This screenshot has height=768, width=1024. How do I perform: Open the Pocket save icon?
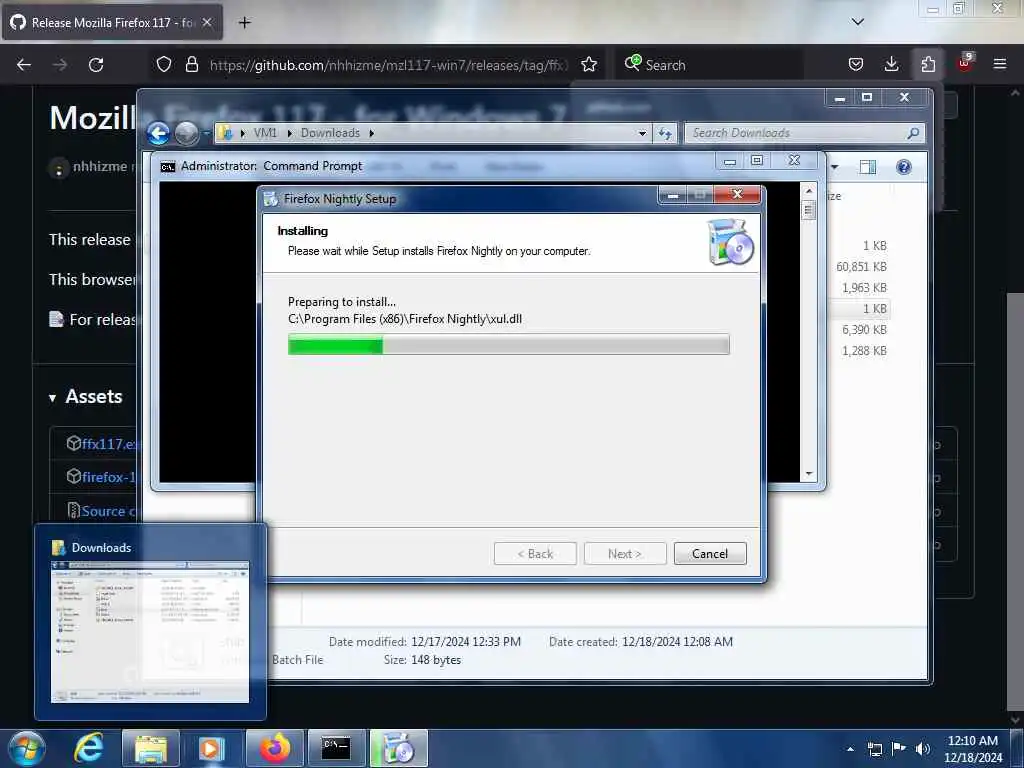coord(856,65)
